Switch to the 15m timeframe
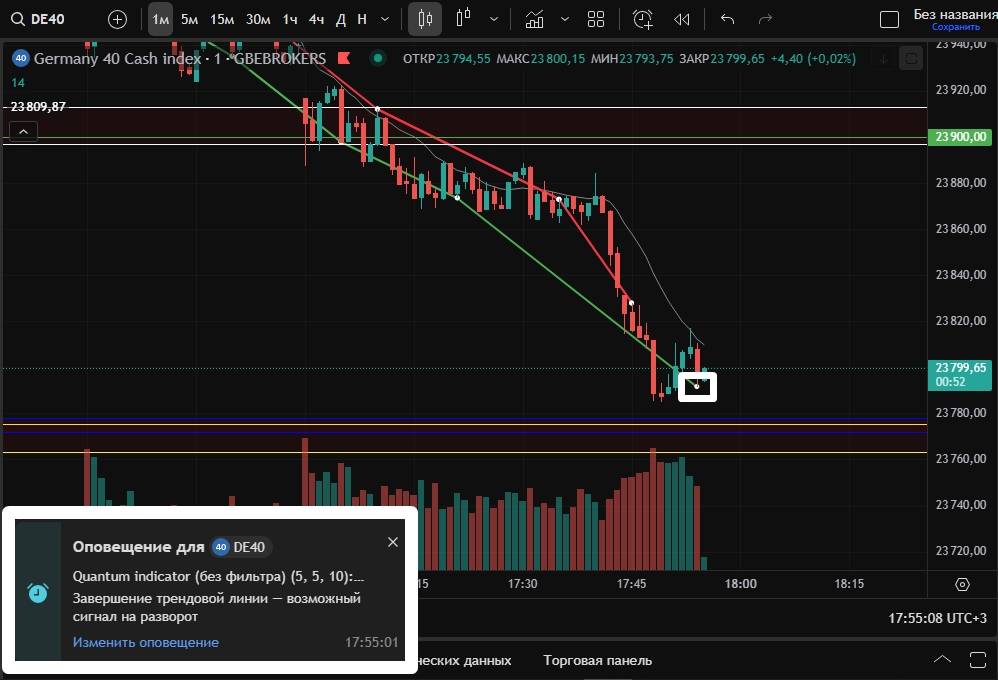Screen dimensions: 998x680 point(222,19)
